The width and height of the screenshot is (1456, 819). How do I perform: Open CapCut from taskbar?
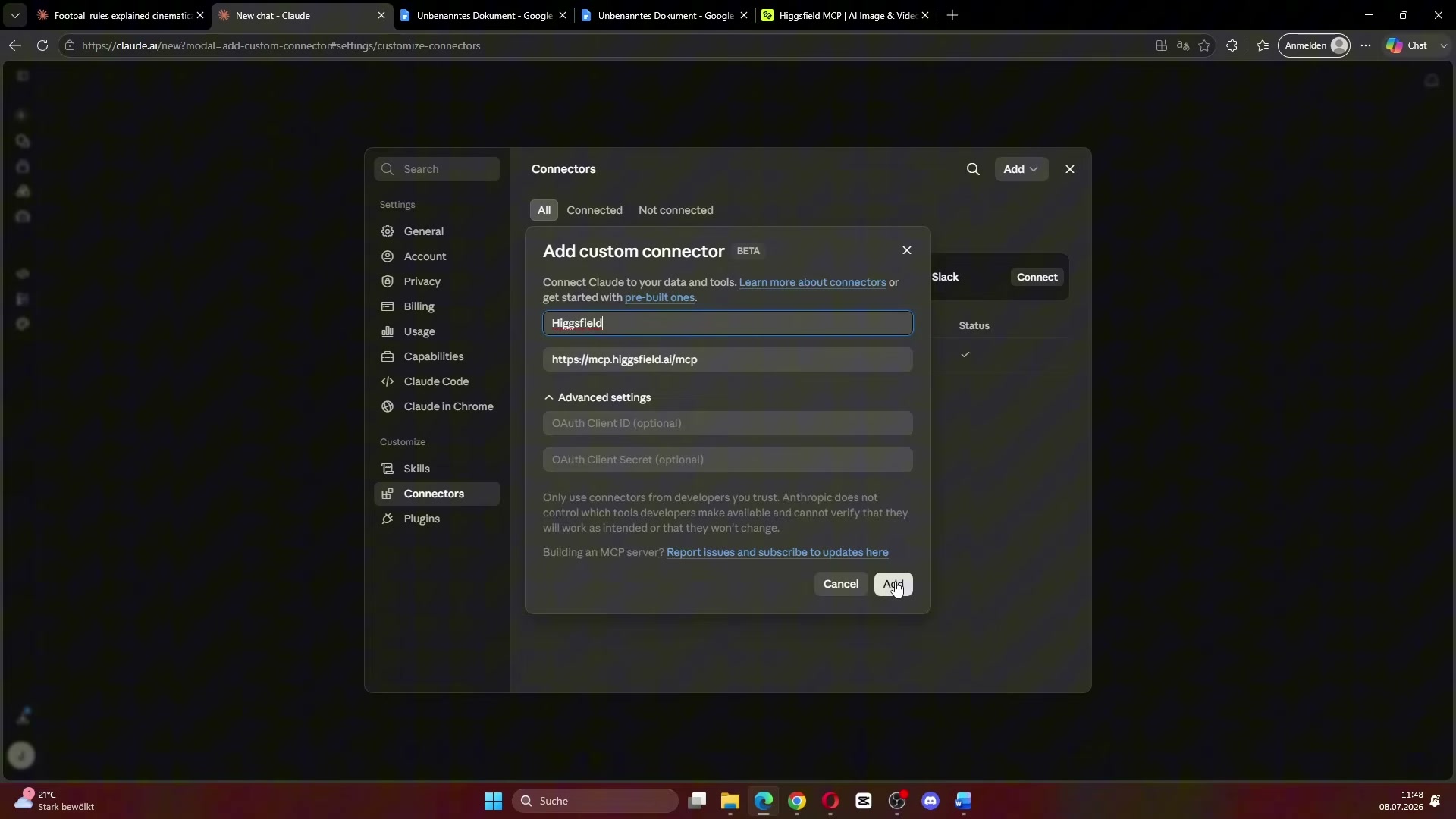[864, 801]
